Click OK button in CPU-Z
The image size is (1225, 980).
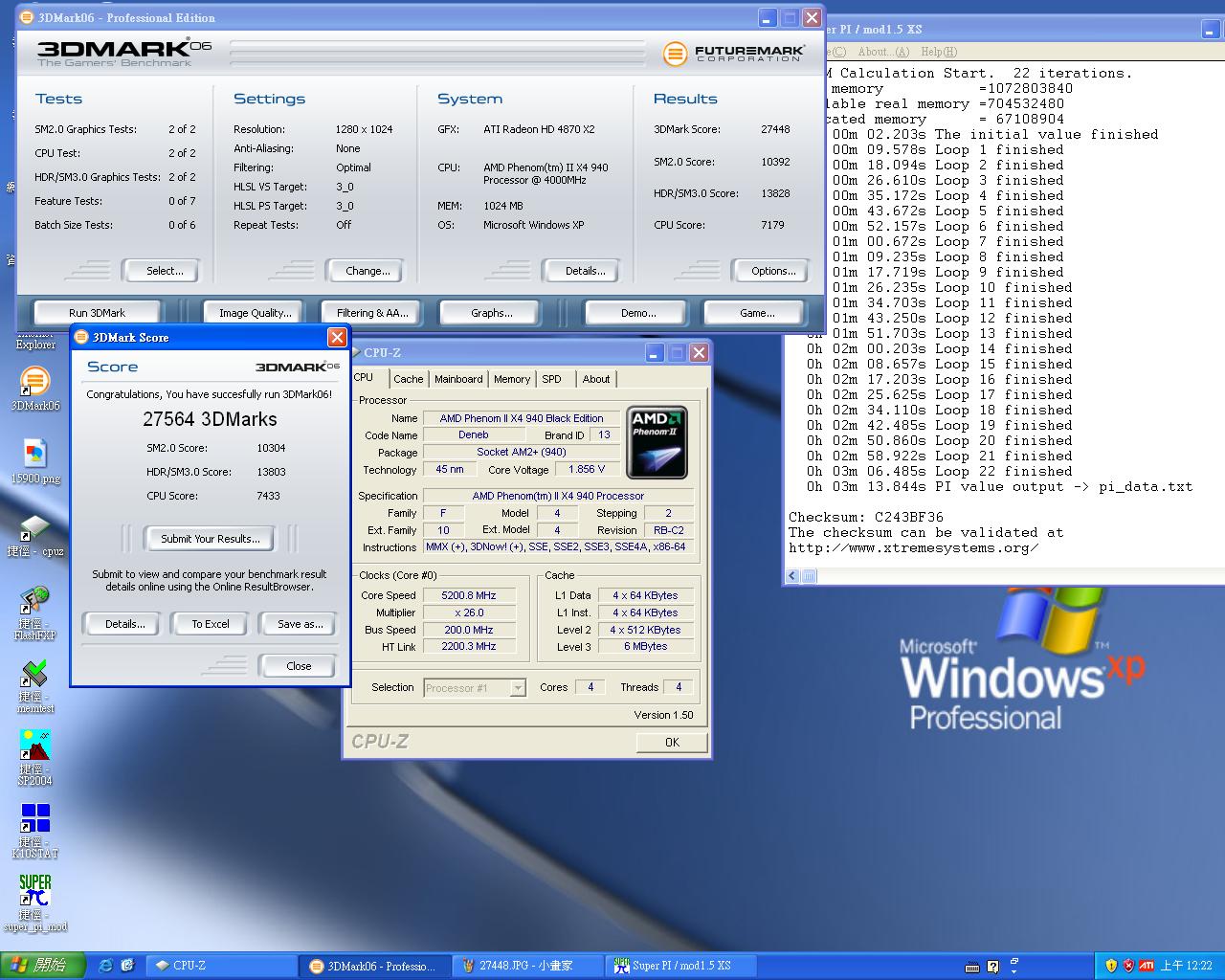tap(672, 743)
